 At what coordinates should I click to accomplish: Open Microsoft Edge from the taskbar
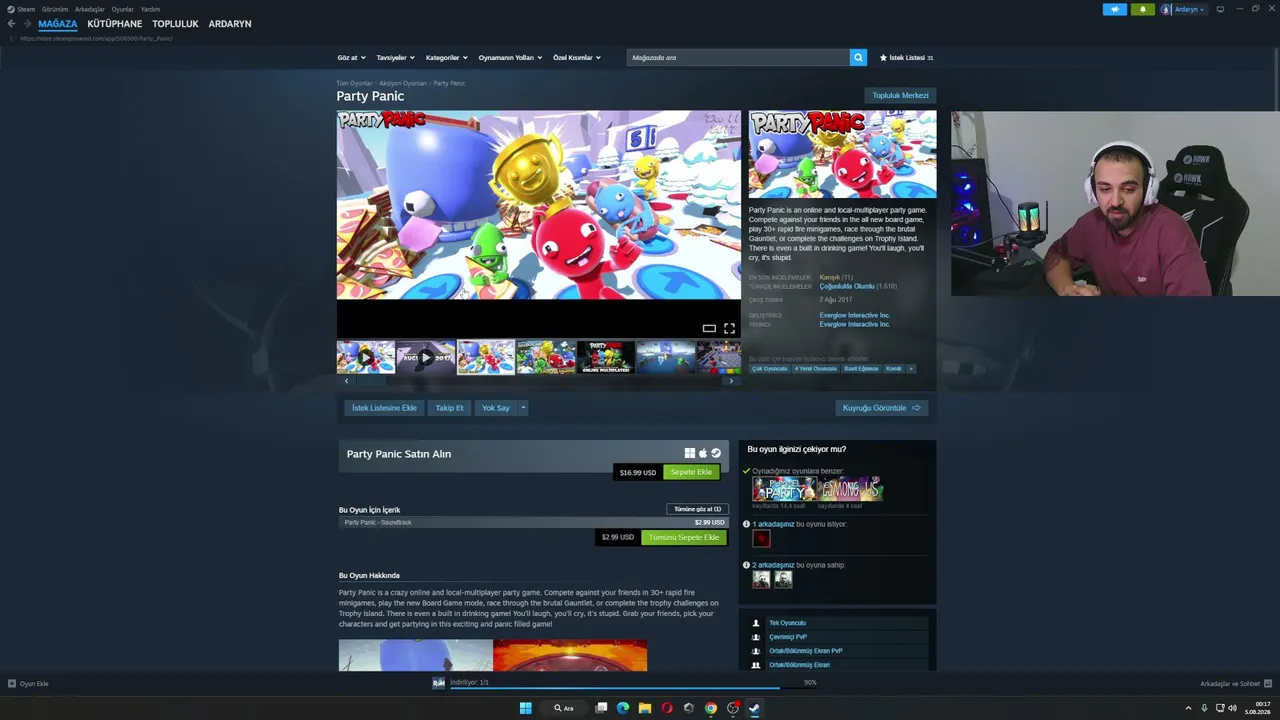[x=623, y=708]
